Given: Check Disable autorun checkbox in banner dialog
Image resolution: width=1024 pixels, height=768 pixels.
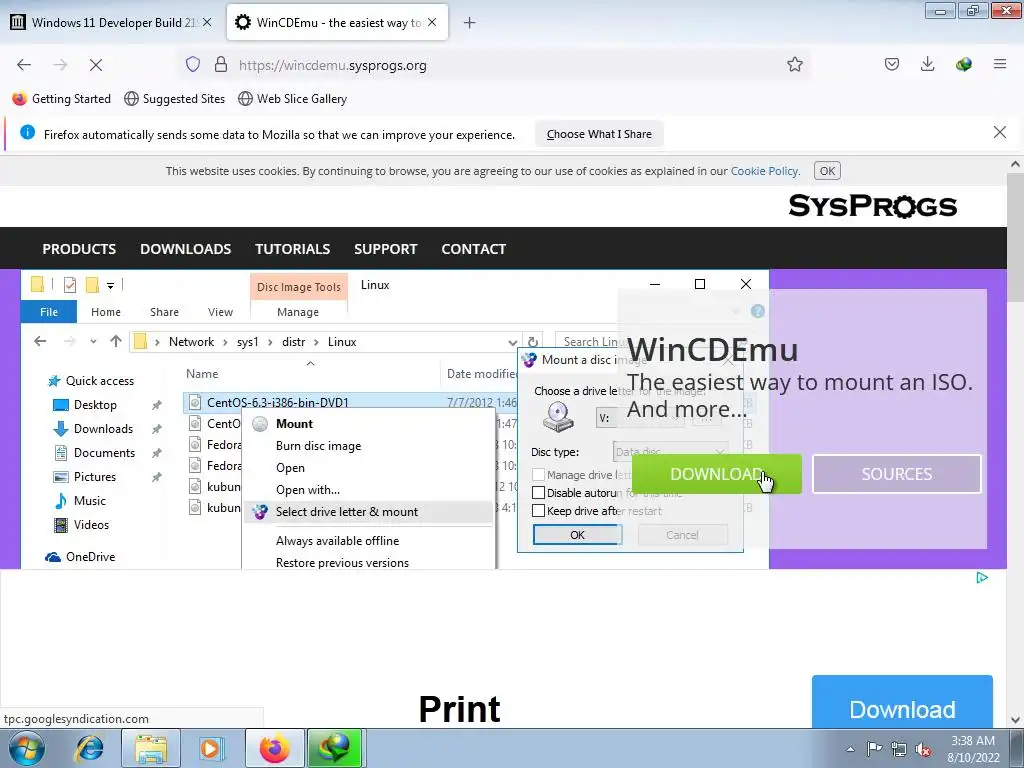Looking at the screenshot, I should pos(538,492).
